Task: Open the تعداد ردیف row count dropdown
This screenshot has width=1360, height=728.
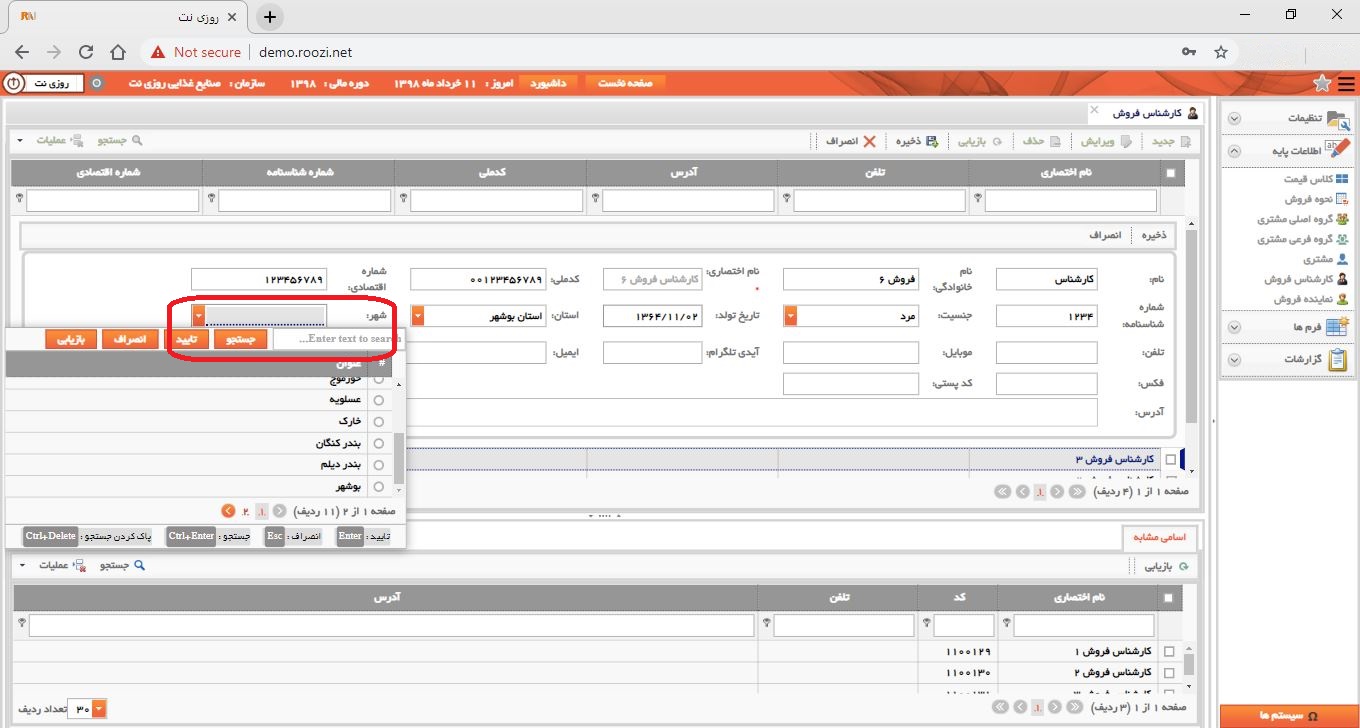Action: point(98,709)
